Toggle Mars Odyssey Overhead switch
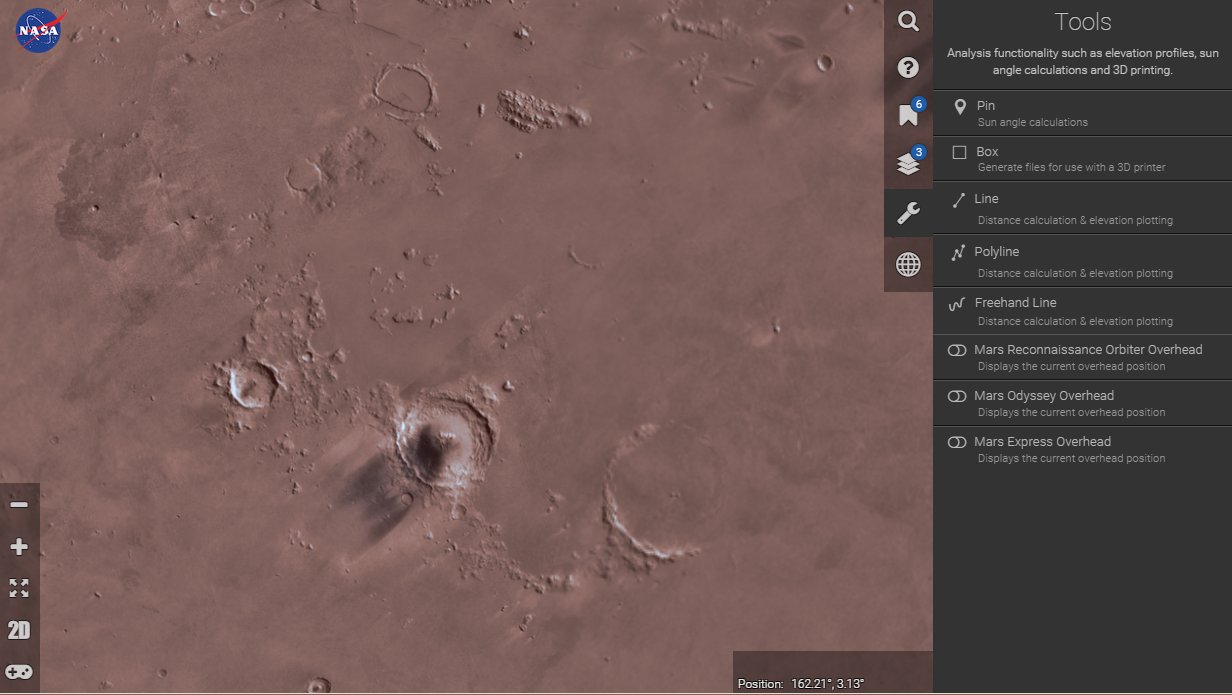The width and height of the screenshot is (1232, 695). click(957, 396)
